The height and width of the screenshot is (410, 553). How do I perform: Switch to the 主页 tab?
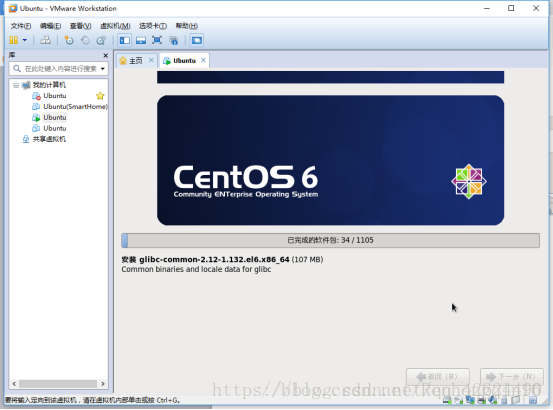(x=136, y=61)
